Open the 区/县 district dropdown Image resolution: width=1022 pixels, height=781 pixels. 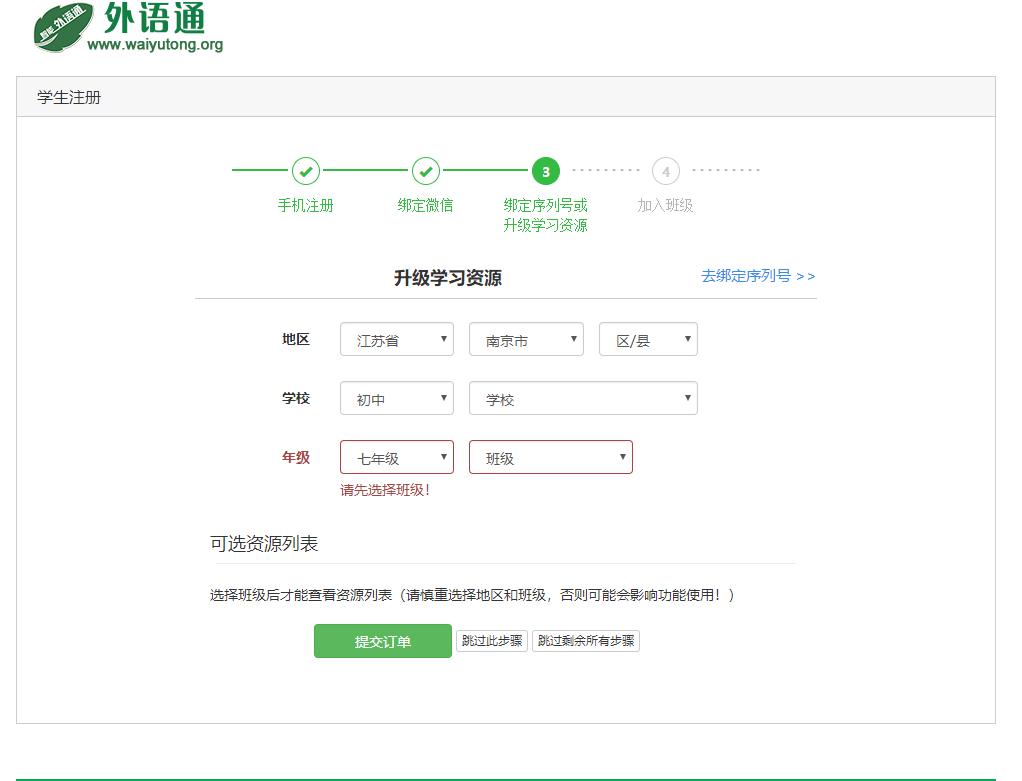[x=649, y=339]
